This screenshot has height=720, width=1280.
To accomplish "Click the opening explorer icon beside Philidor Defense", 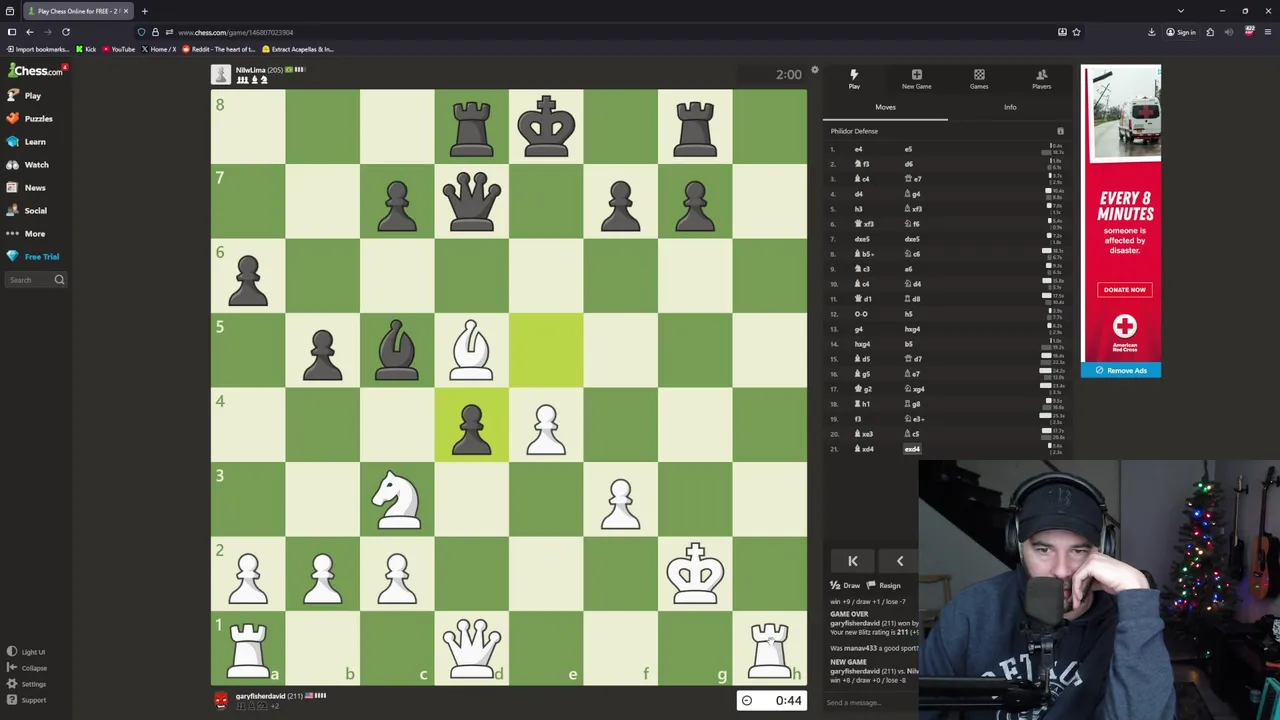I will click(x=1060, y=131).
